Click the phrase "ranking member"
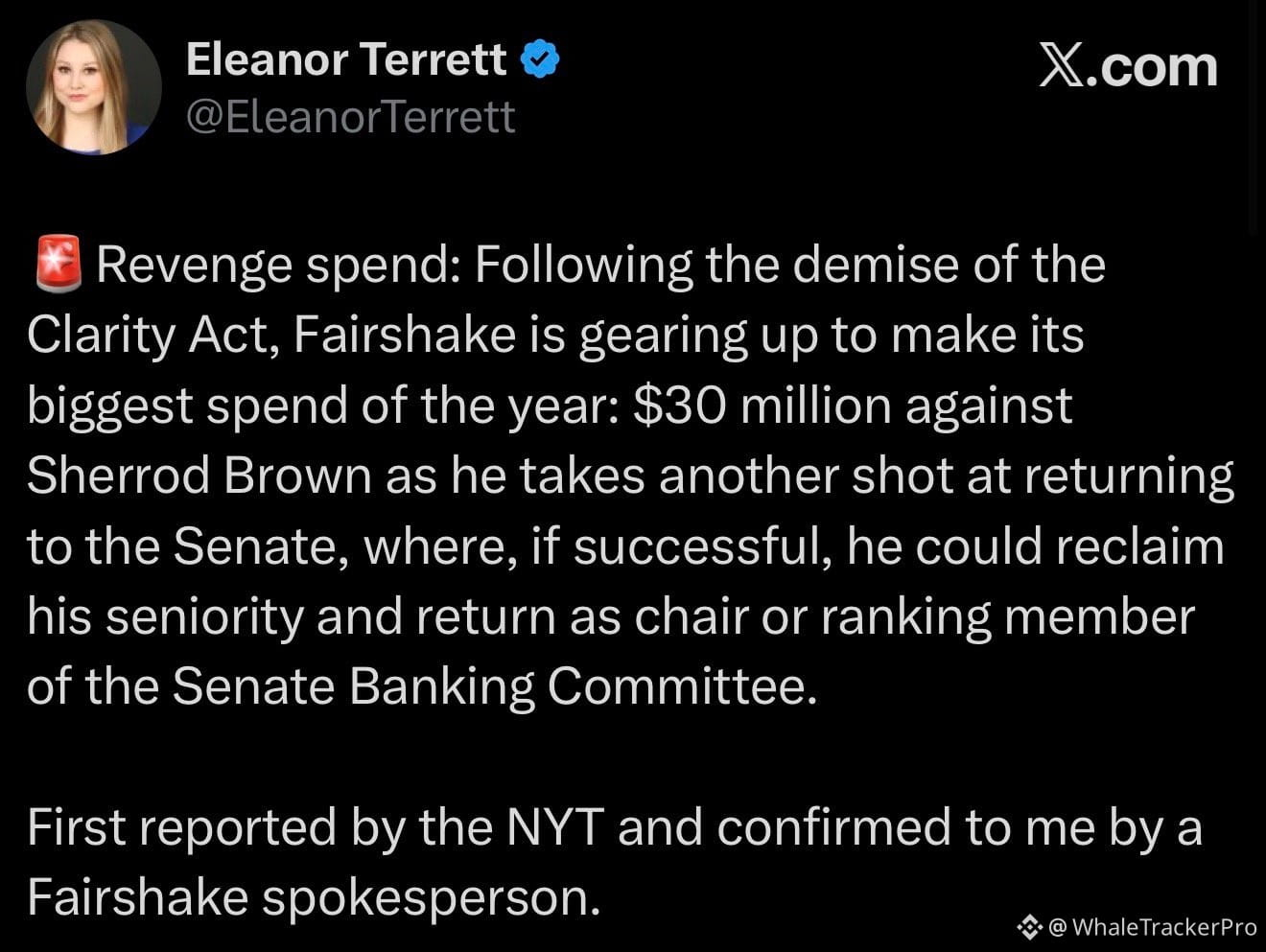 pos(1007,616)
